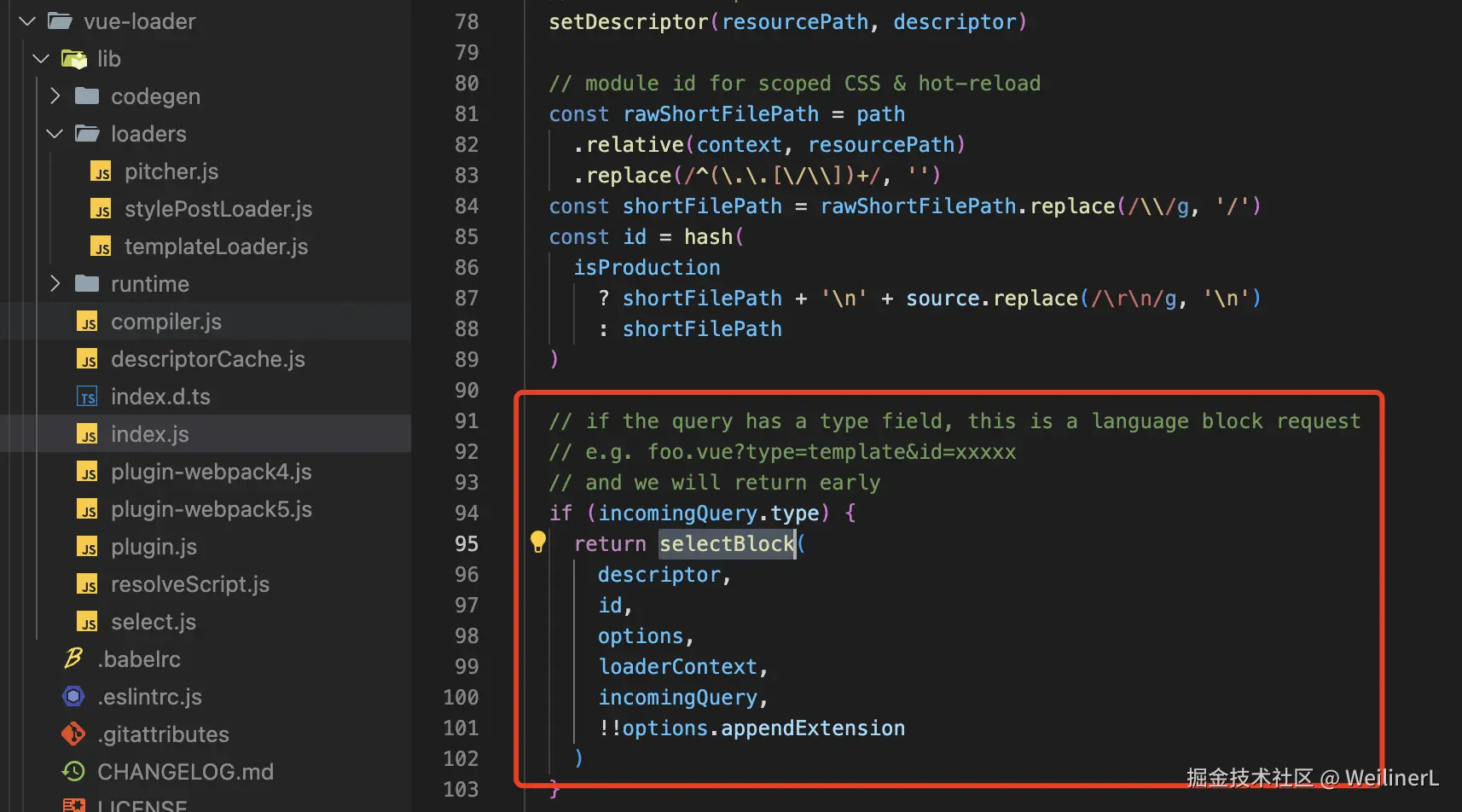Click incomingQuery.type in the if condition

click(x=709, y=513)
